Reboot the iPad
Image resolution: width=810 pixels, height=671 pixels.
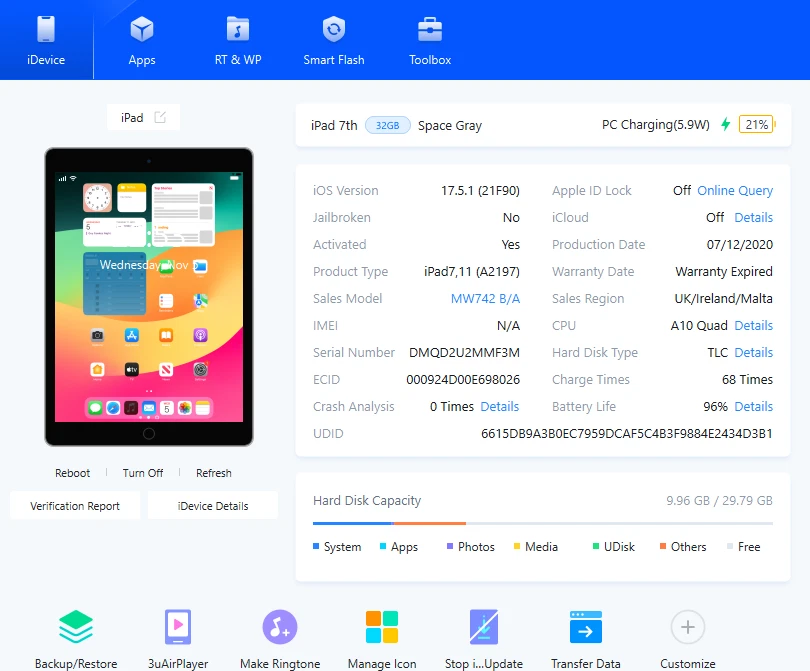[x=72, y=473]
